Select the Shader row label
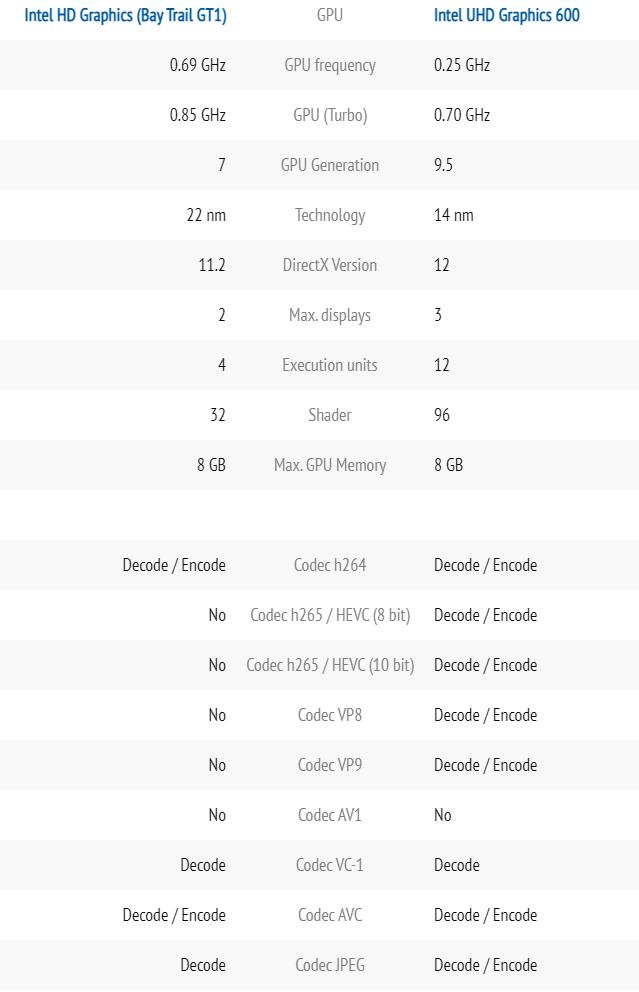Screen dimensions: 639x992 tap(330, 415)
